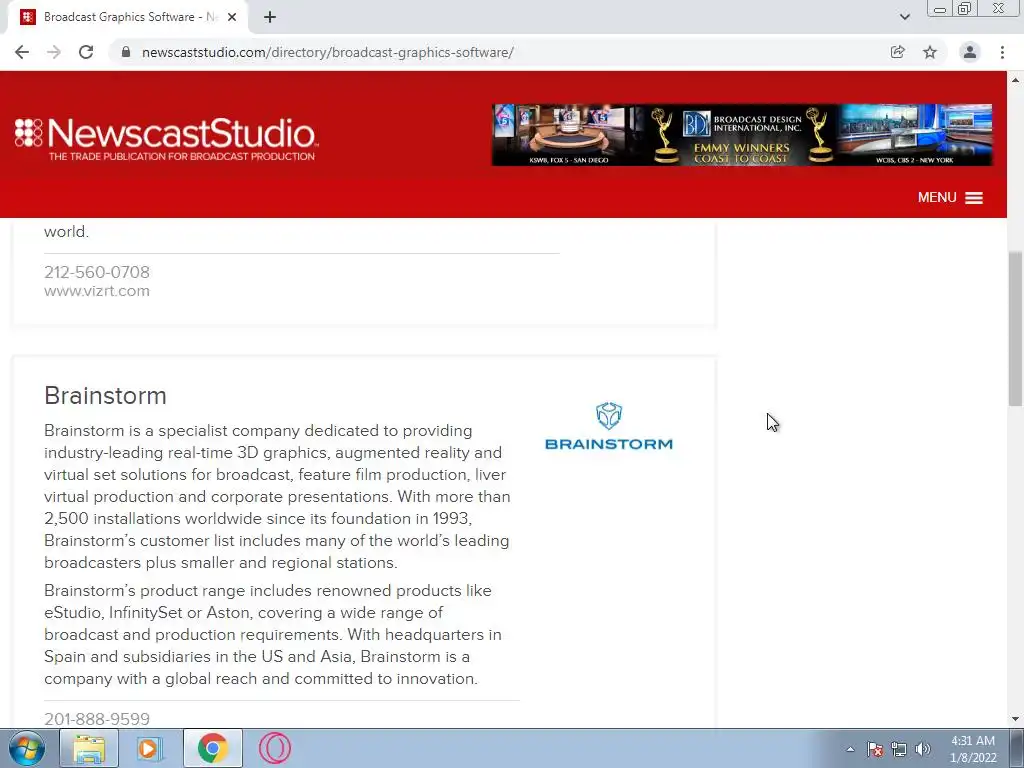This screenshot has width=1024, height=768.
Task: Open Chrome's three-dot menu
Action: 1002,52
